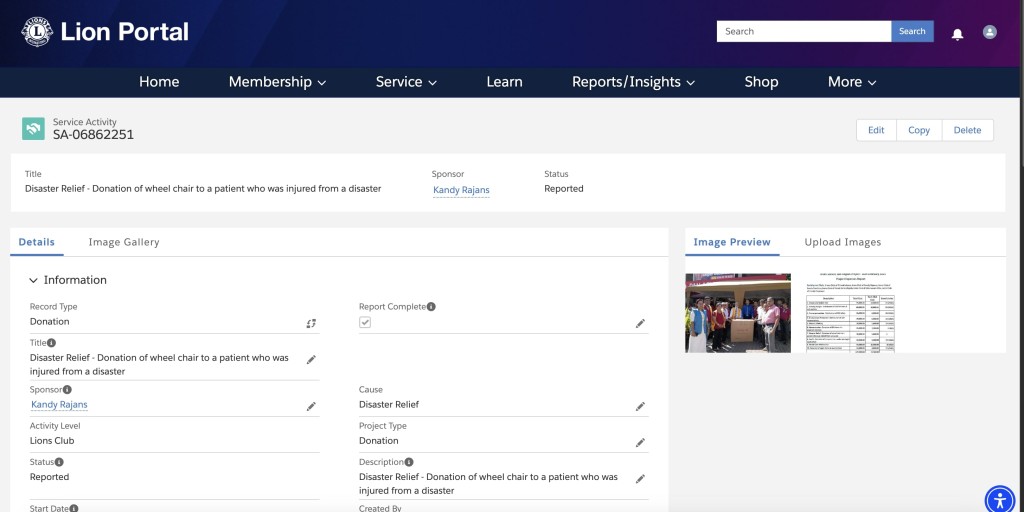Edit the Sponsor field pencil icon
Screen dimensions: 1024x512
(312, 406)
